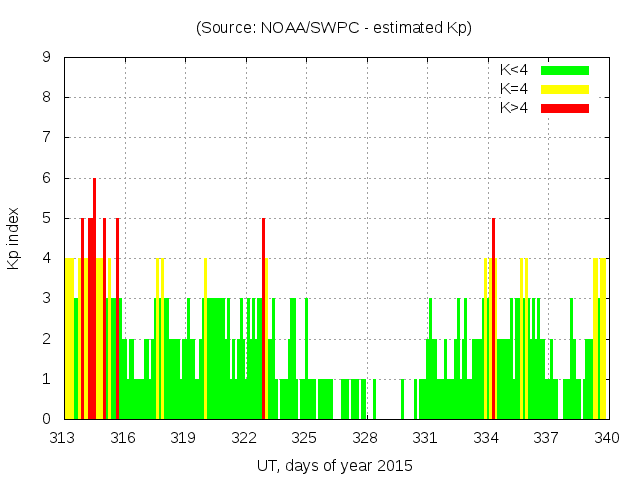Click the red Kp 5 bar near day 334
Image resolution: width=640 pixels, height=480 pixels.
tap(493, 320)
